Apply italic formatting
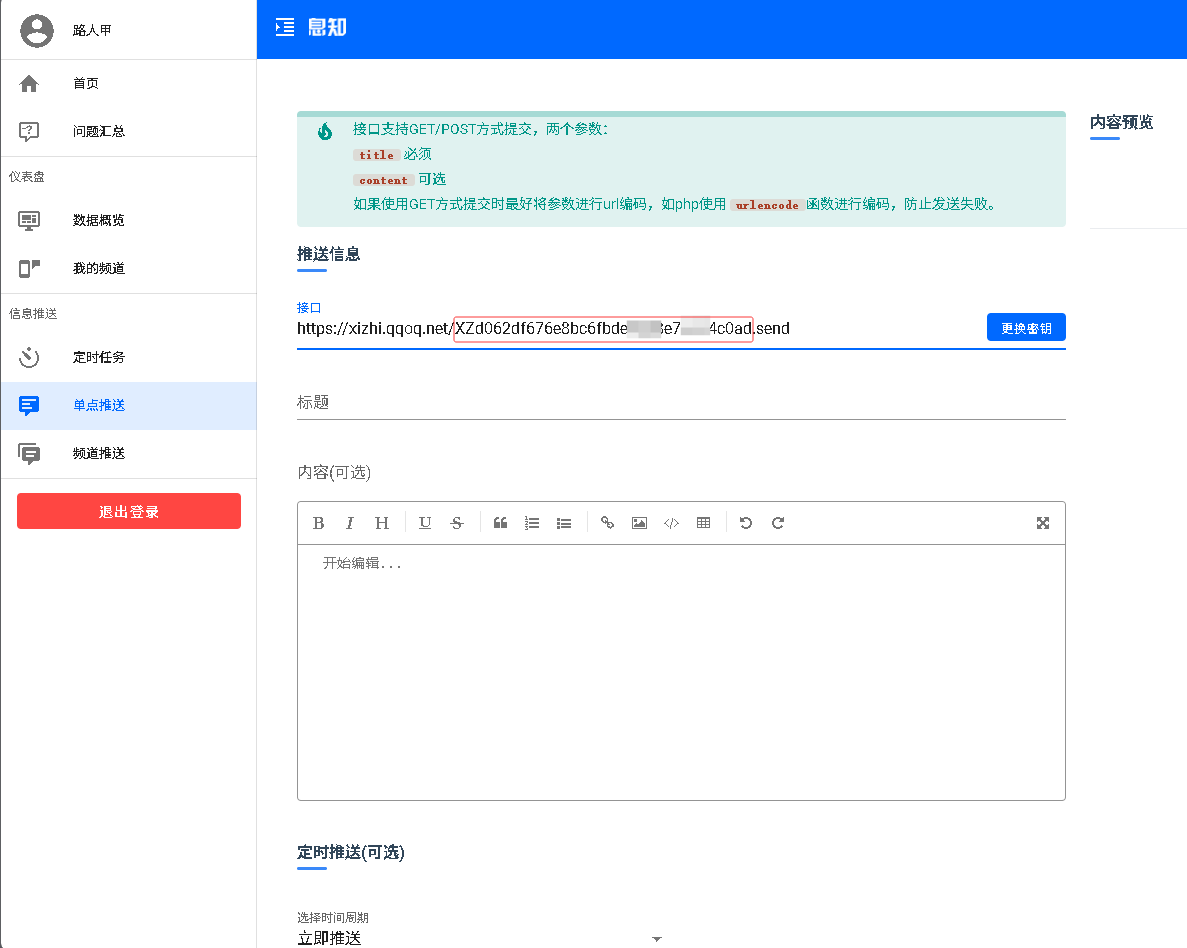The image size is (1187, 948). point(349,523)
